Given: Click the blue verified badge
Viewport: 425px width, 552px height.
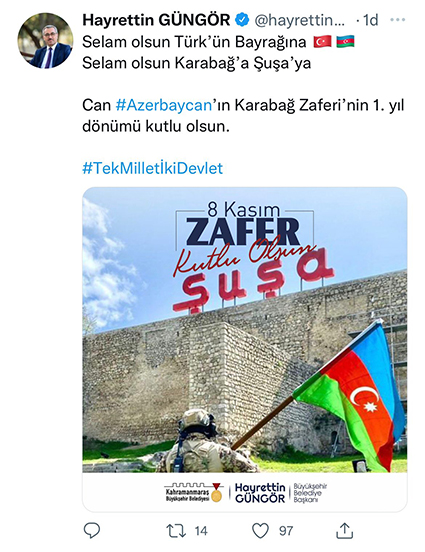Looking at the screenshot, I should 242,20.
